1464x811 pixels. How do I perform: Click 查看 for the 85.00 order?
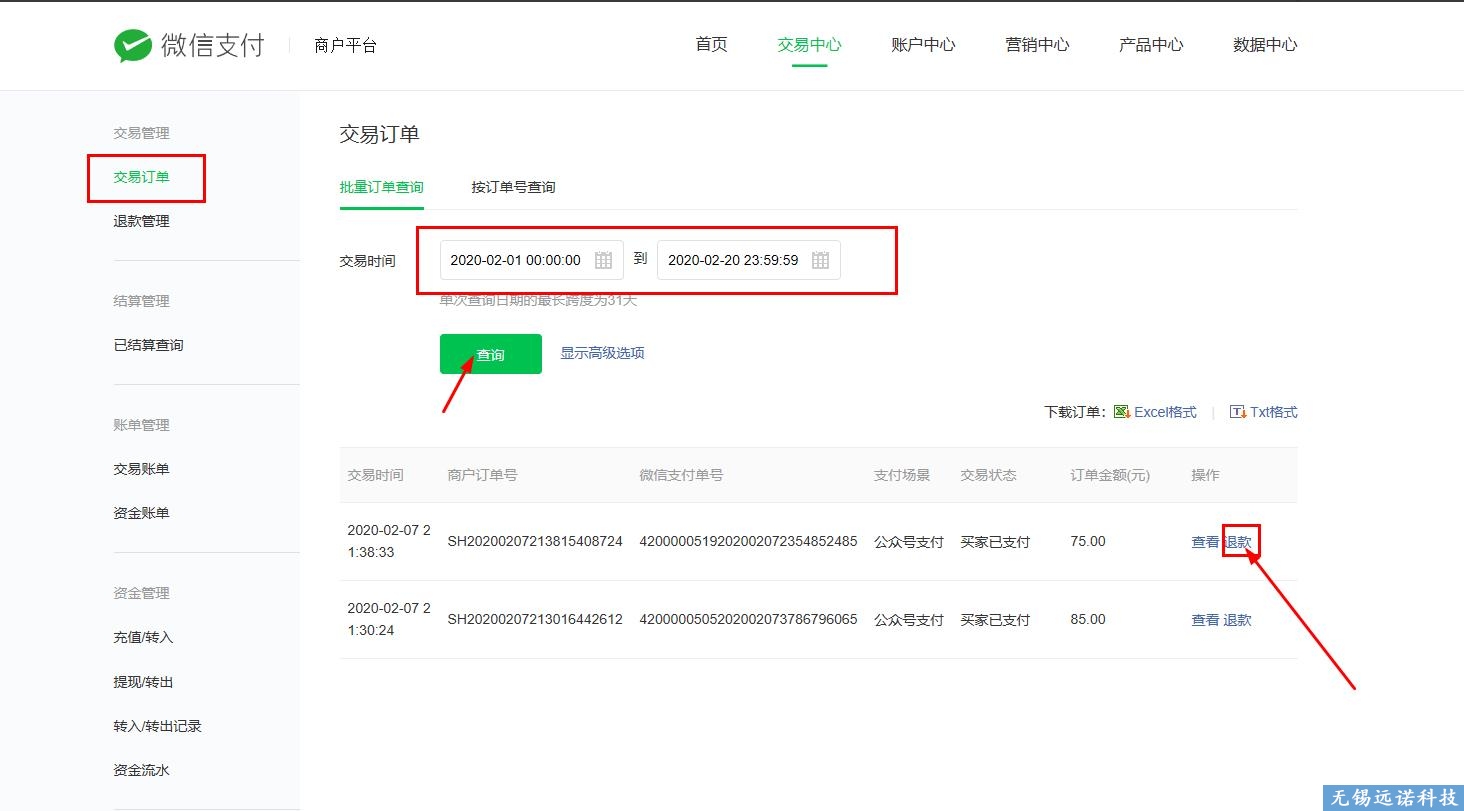[1205, 620]
